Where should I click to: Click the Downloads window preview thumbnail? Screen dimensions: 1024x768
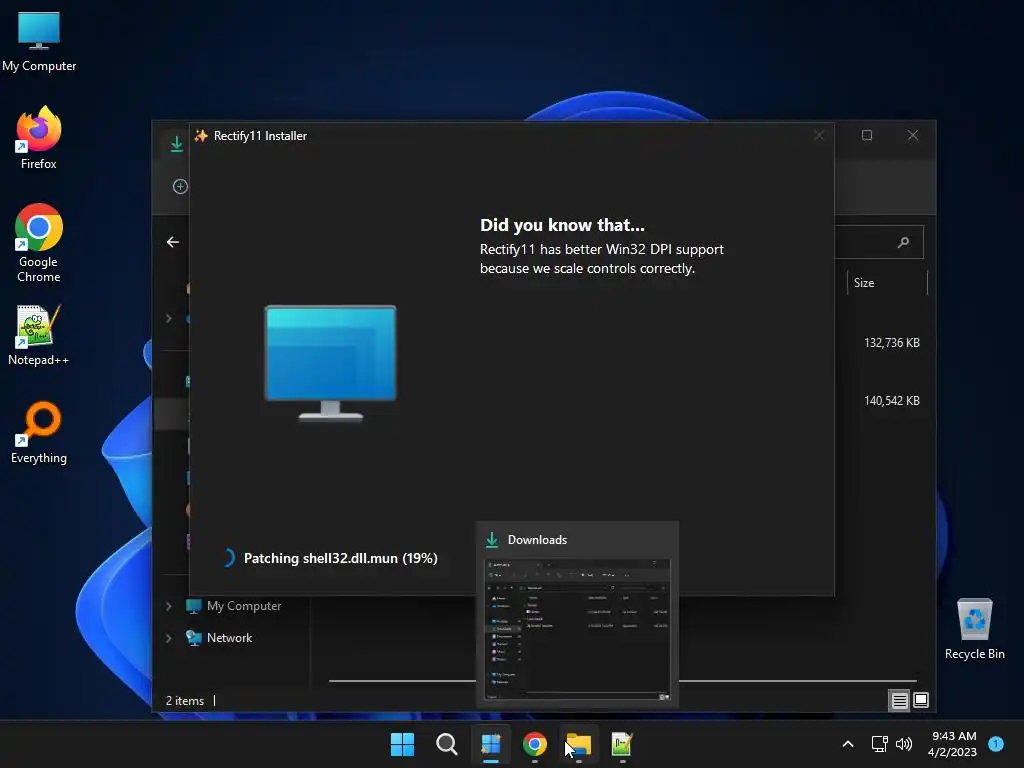click(577, 630)
